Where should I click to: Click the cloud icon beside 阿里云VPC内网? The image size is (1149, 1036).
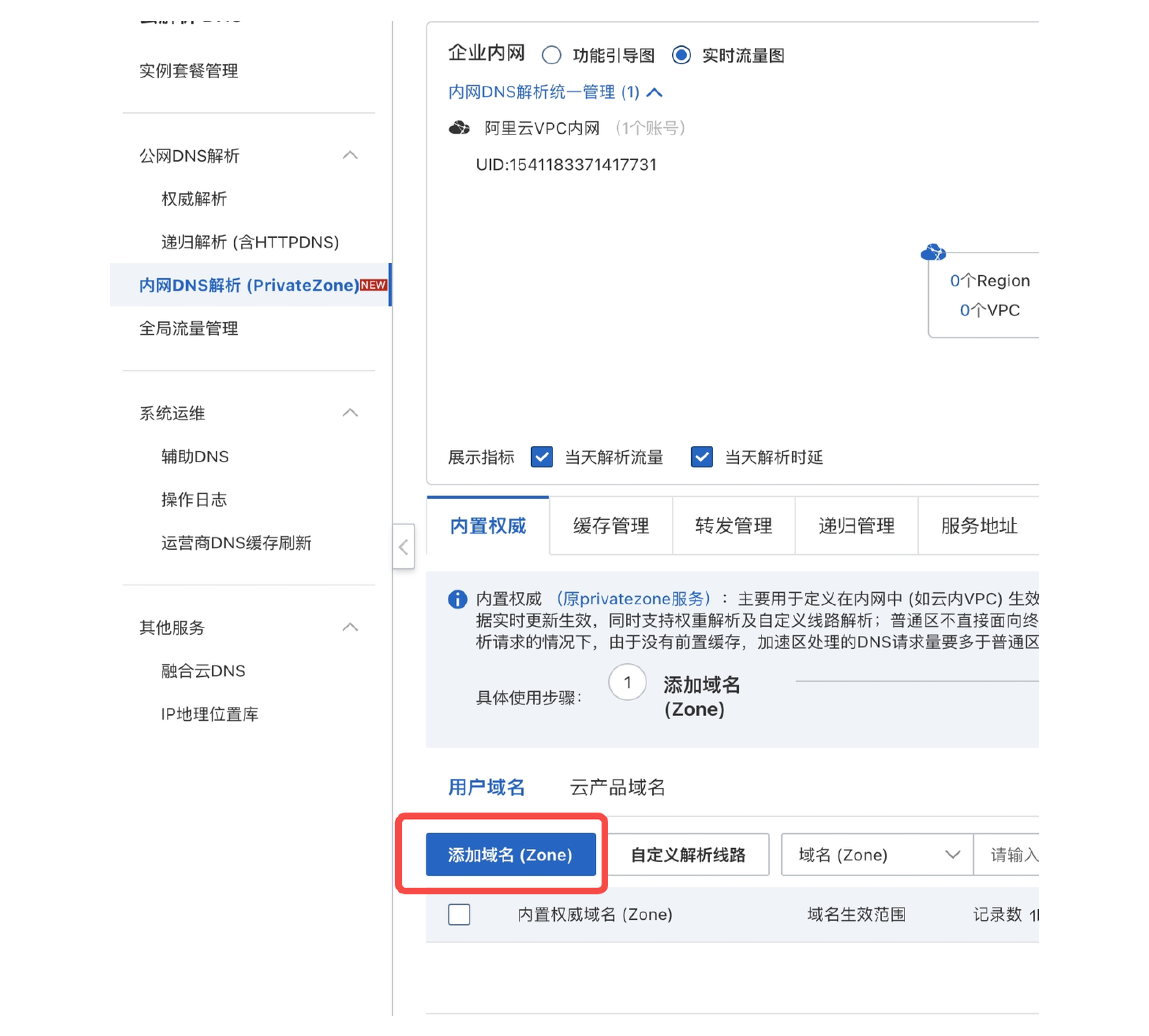click(x=458, y=128)
